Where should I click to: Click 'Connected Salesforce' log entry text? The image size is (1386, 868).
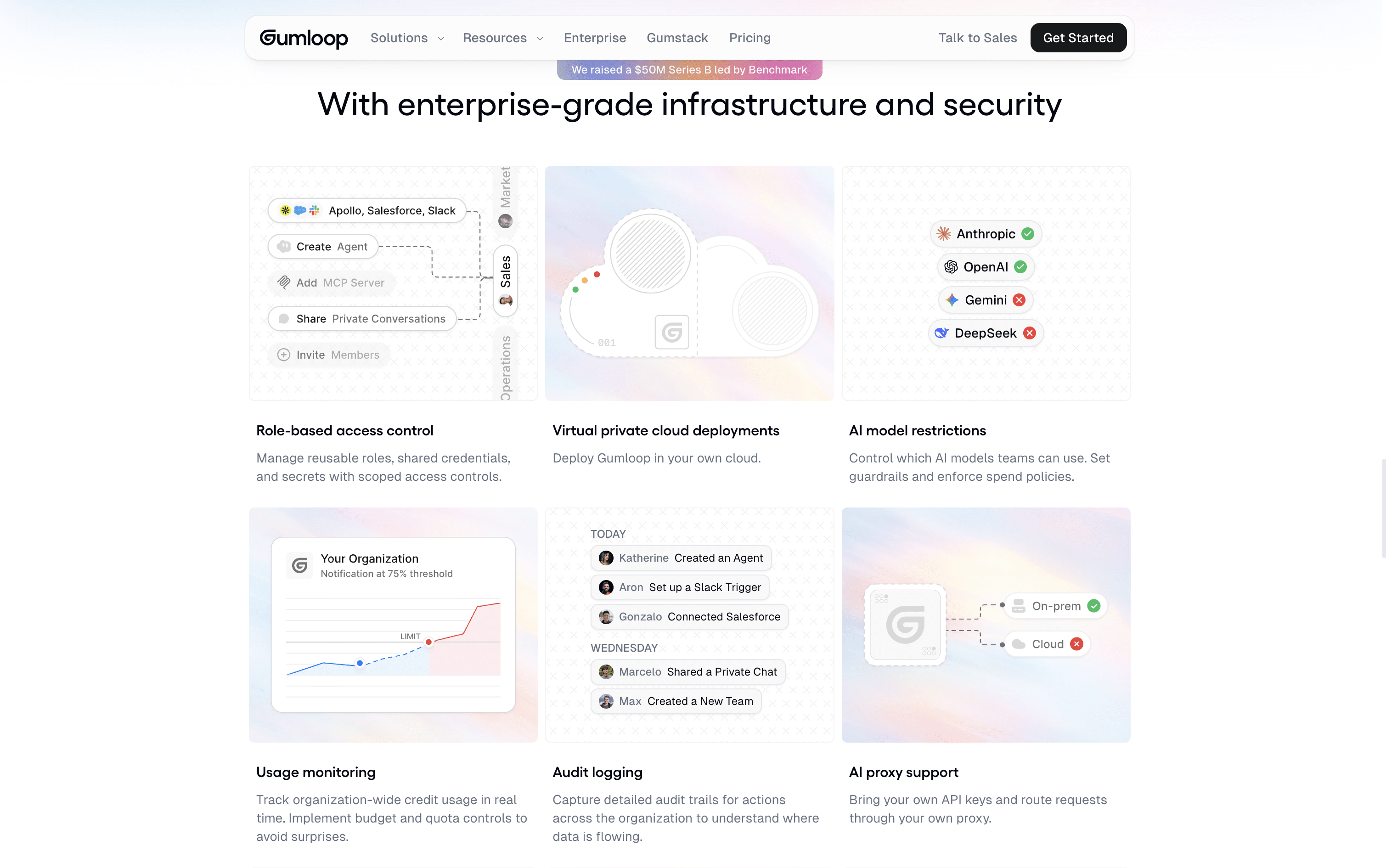pyautogui.click(x=724, y=616)
